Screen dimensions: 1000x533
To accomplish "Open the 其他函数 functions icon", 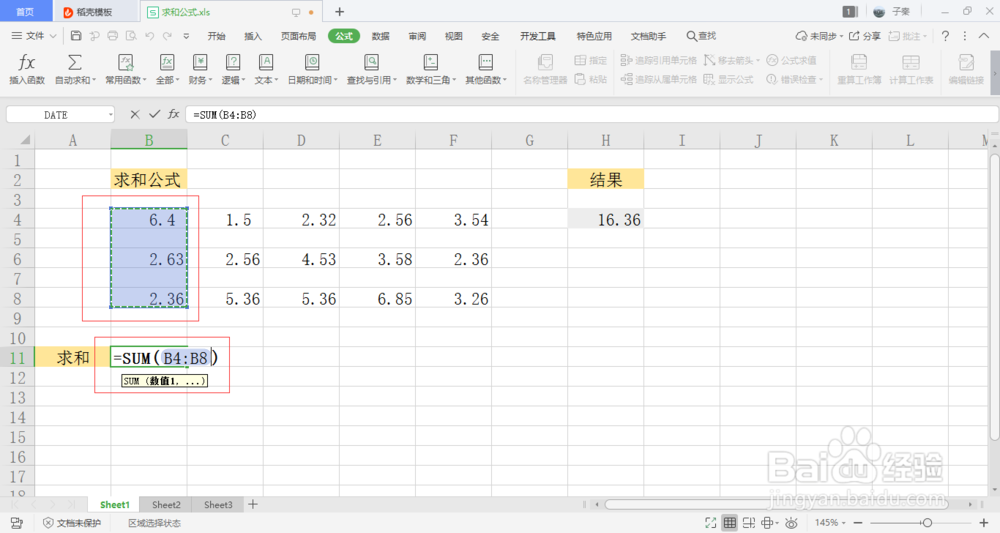I will coord(485,62).
